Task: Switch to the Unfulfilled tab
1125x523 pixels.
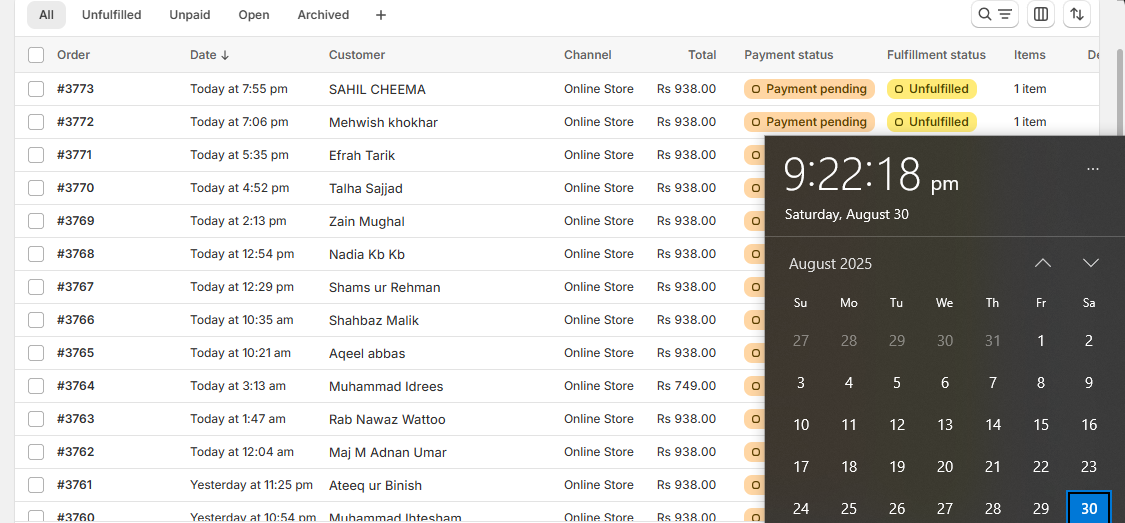Action: [111, 15]
